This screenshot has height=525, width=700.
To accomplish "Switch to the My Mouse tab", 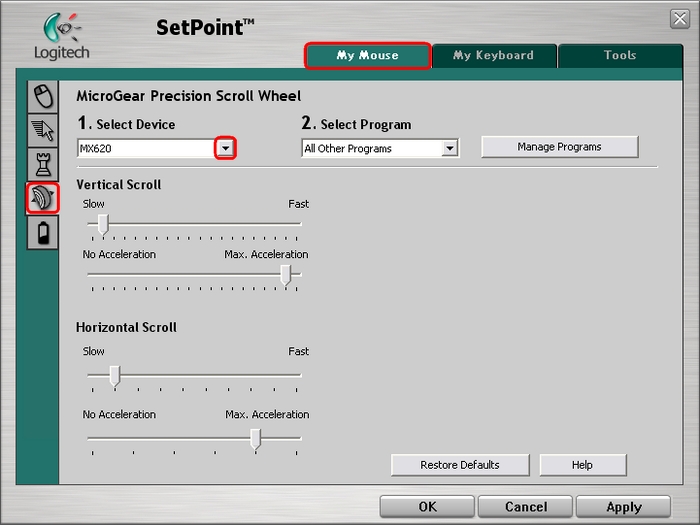I will coord(367,55).
